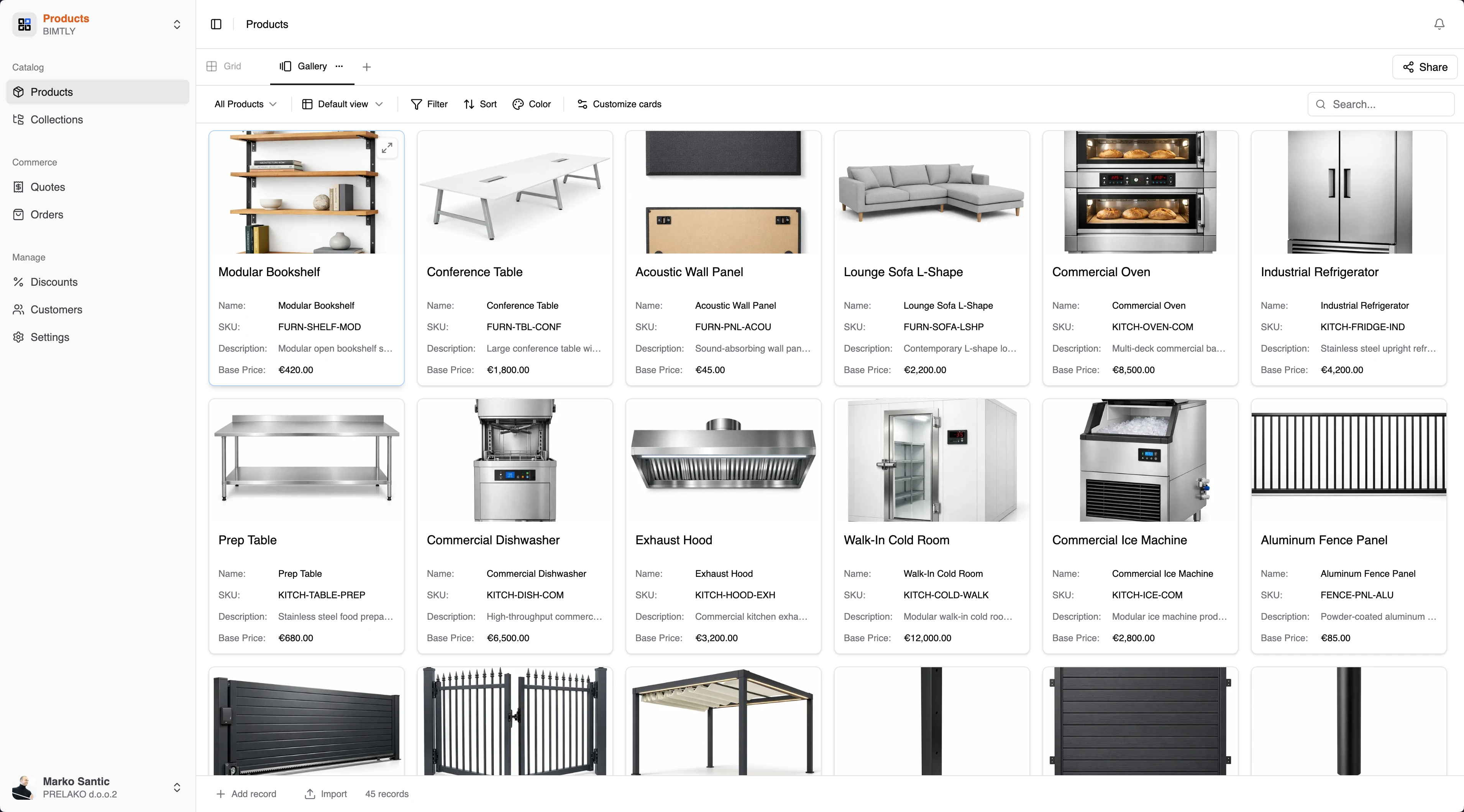Click the Orders icon
The height and width of the screenshot is (812, 1464).
19,214
